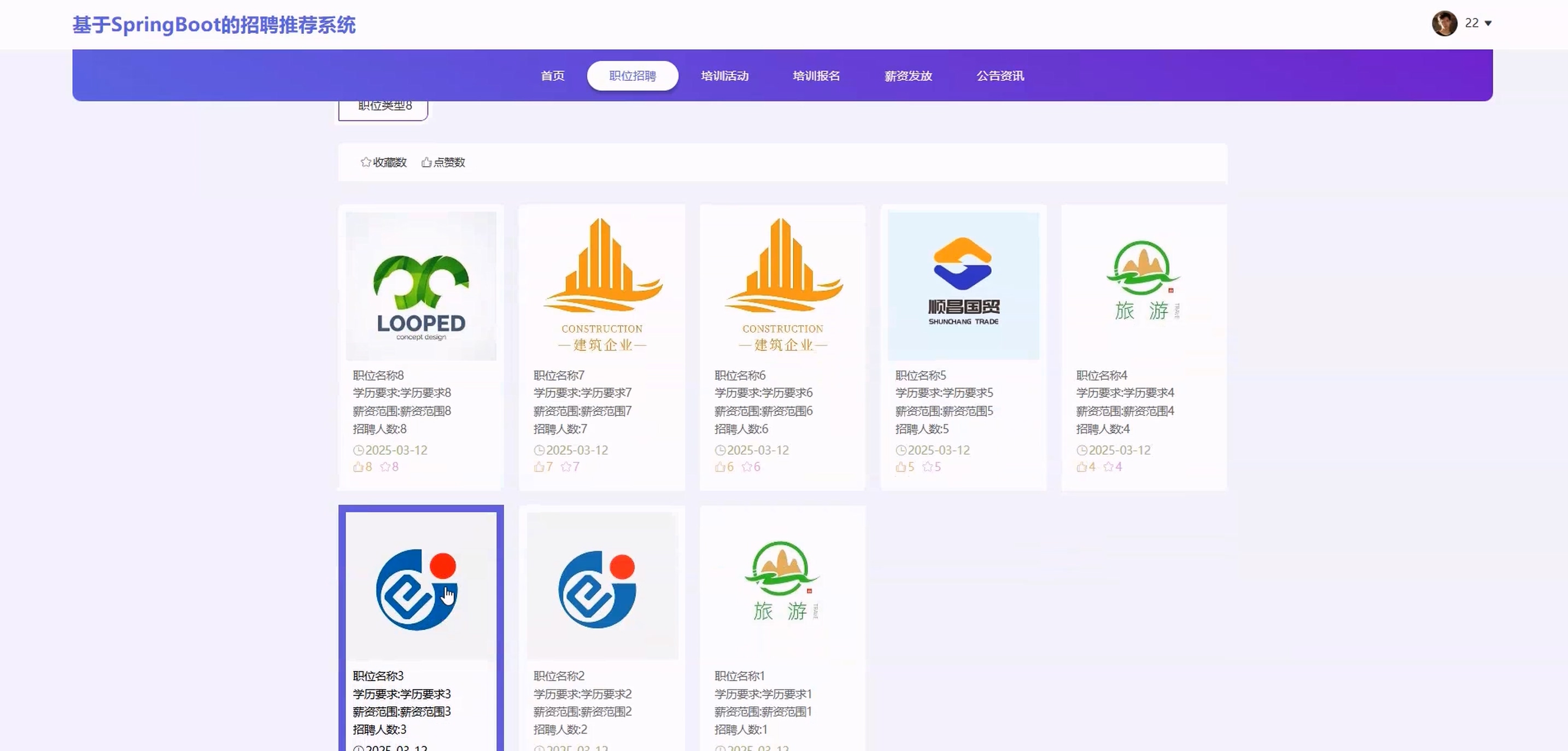Click the star icon on 职位名称5 card
The width and height of the screenshot is (1568, 751).
928,467
